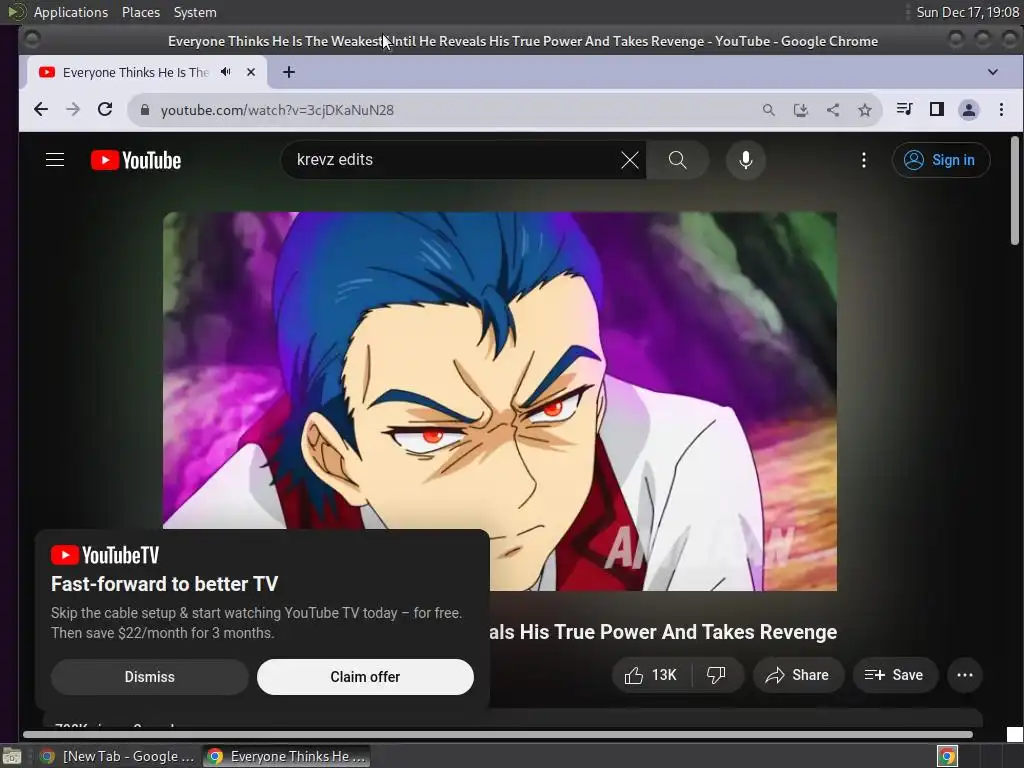The height and width of the screenshot is (768, 1024).
Task: Click show desktop icon in bottom panel
Action: (x=12, y=756)
